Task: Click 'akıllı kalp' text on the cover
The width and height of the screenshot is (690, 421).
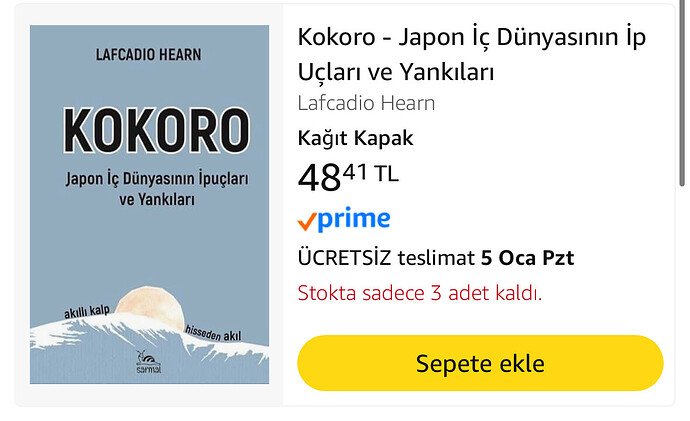Action: [87, 311]
